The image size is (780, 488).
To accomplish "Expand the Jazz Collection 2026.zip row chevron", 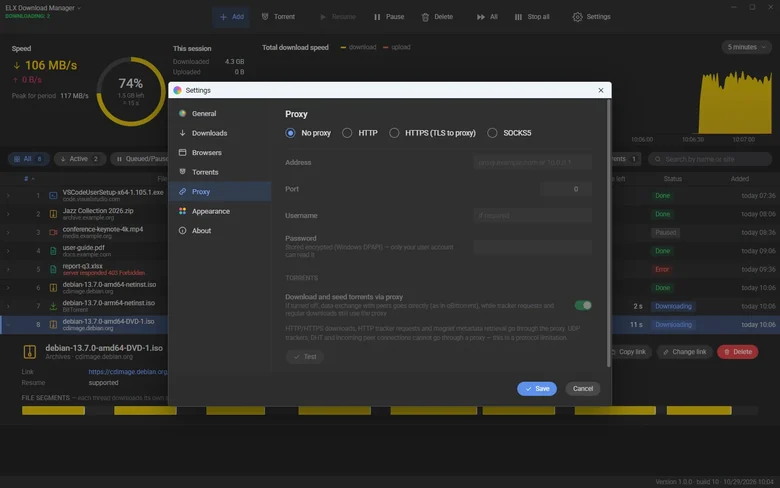I will pyautogui.click(x=8, y=214).
